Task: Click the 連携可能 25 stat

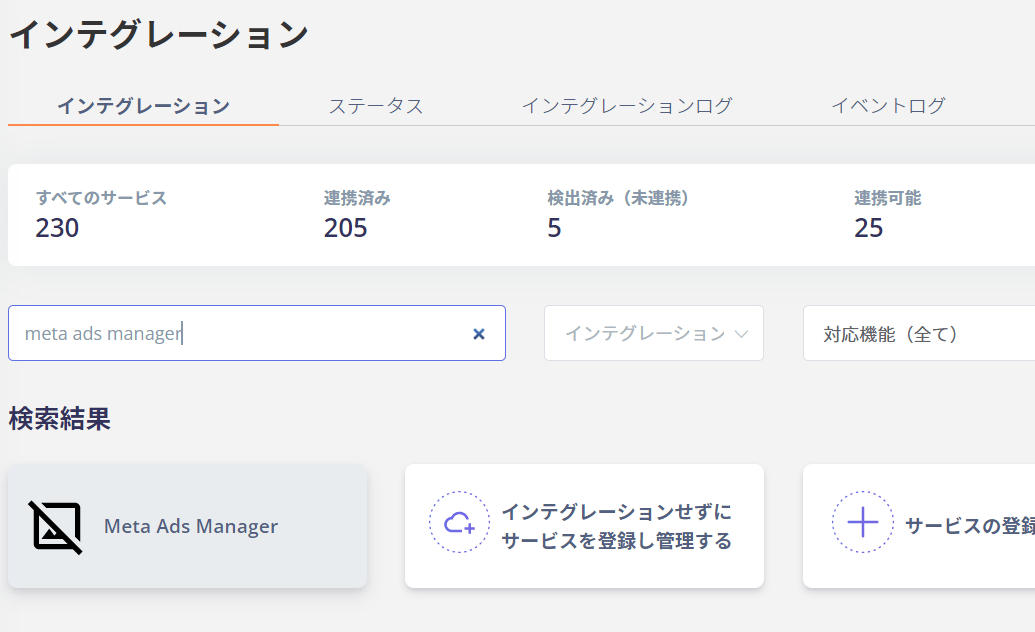Action: 887,215
